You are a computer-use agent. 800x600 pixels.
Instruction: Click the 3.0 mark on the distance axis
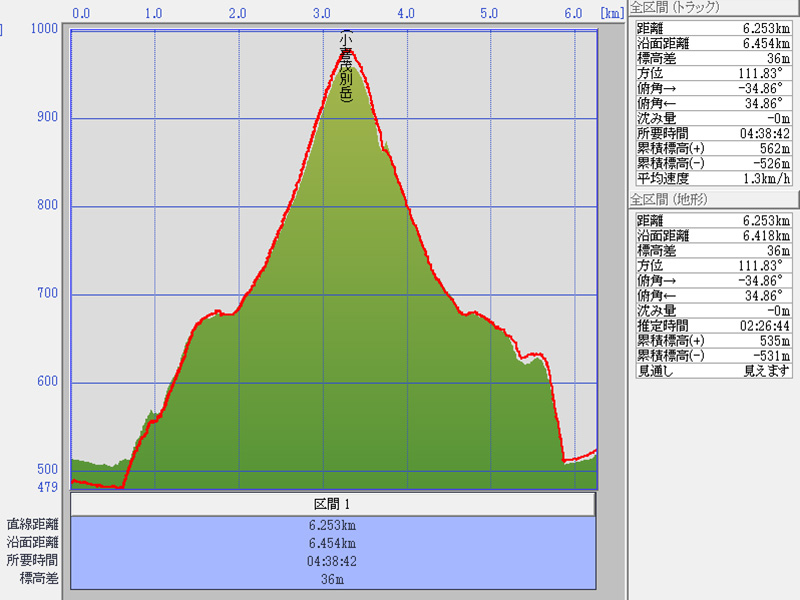point(322,13)
